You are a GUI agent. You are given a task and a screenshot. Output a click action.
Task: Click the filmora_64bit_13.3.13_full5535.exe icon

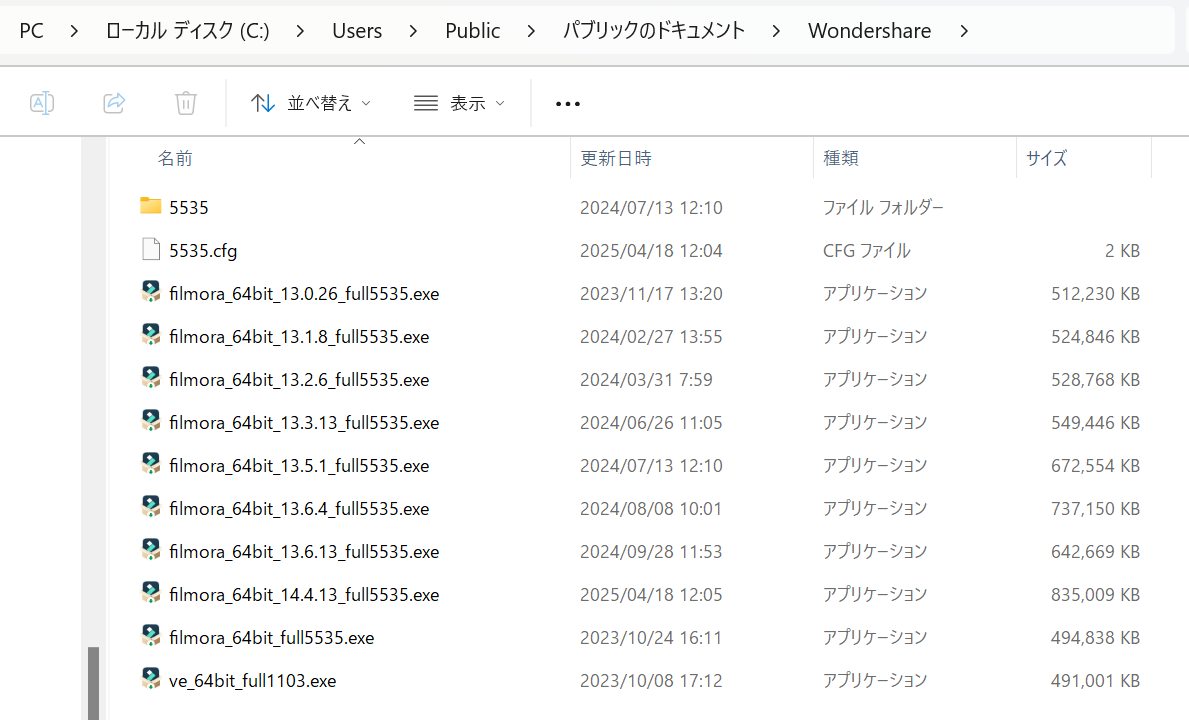click(151, 421)
